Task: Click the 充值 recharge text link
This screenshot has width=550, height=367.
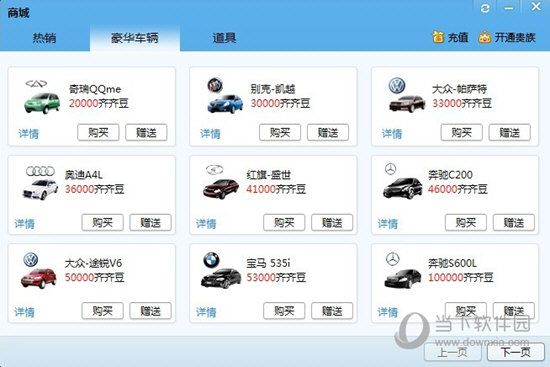Action: (458, 37)
